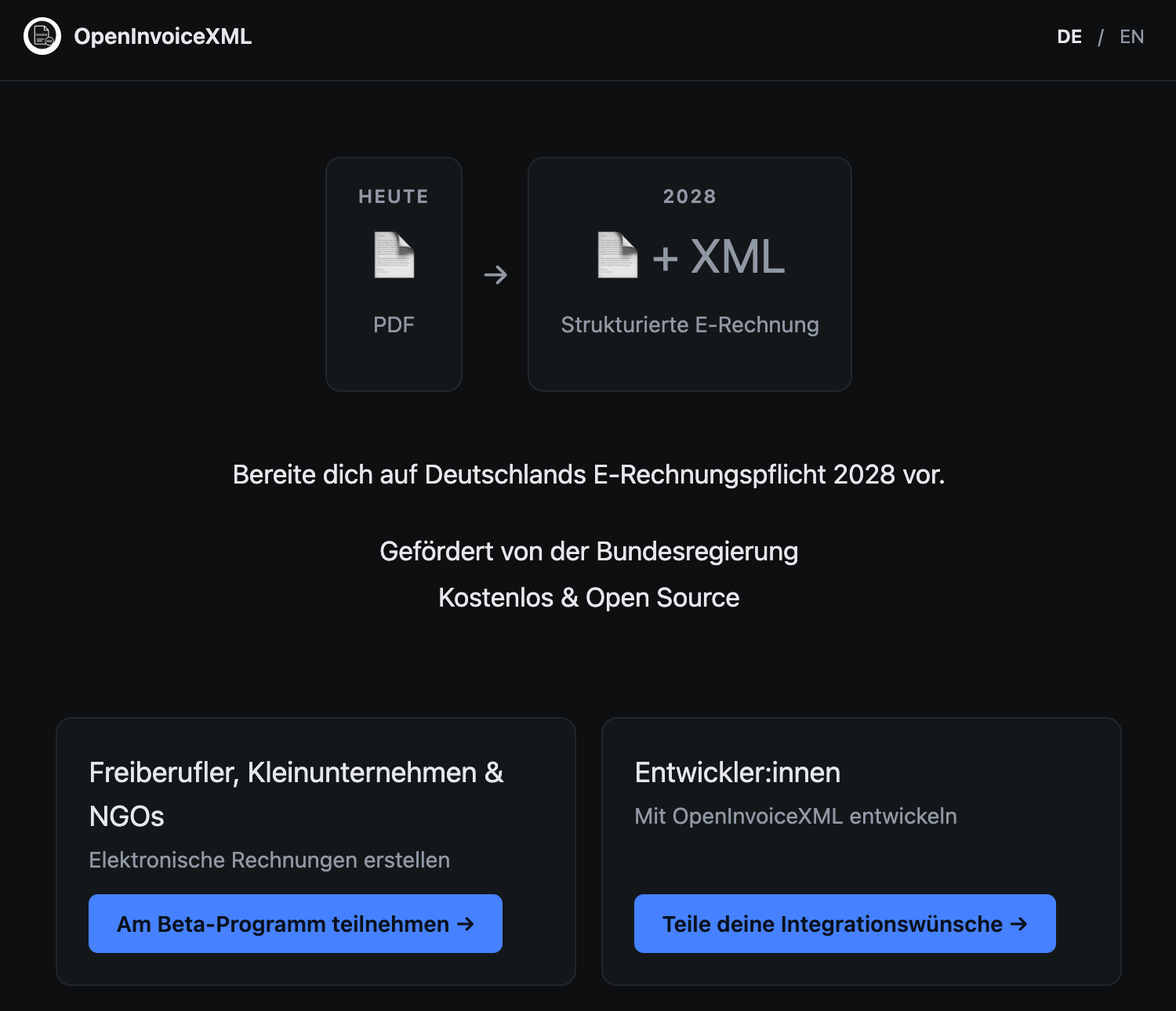This screenshot has height=1011, width=1176.
Task: Click Am Beta-Programm teilnehmen button
Action: (x=296, y=924)
